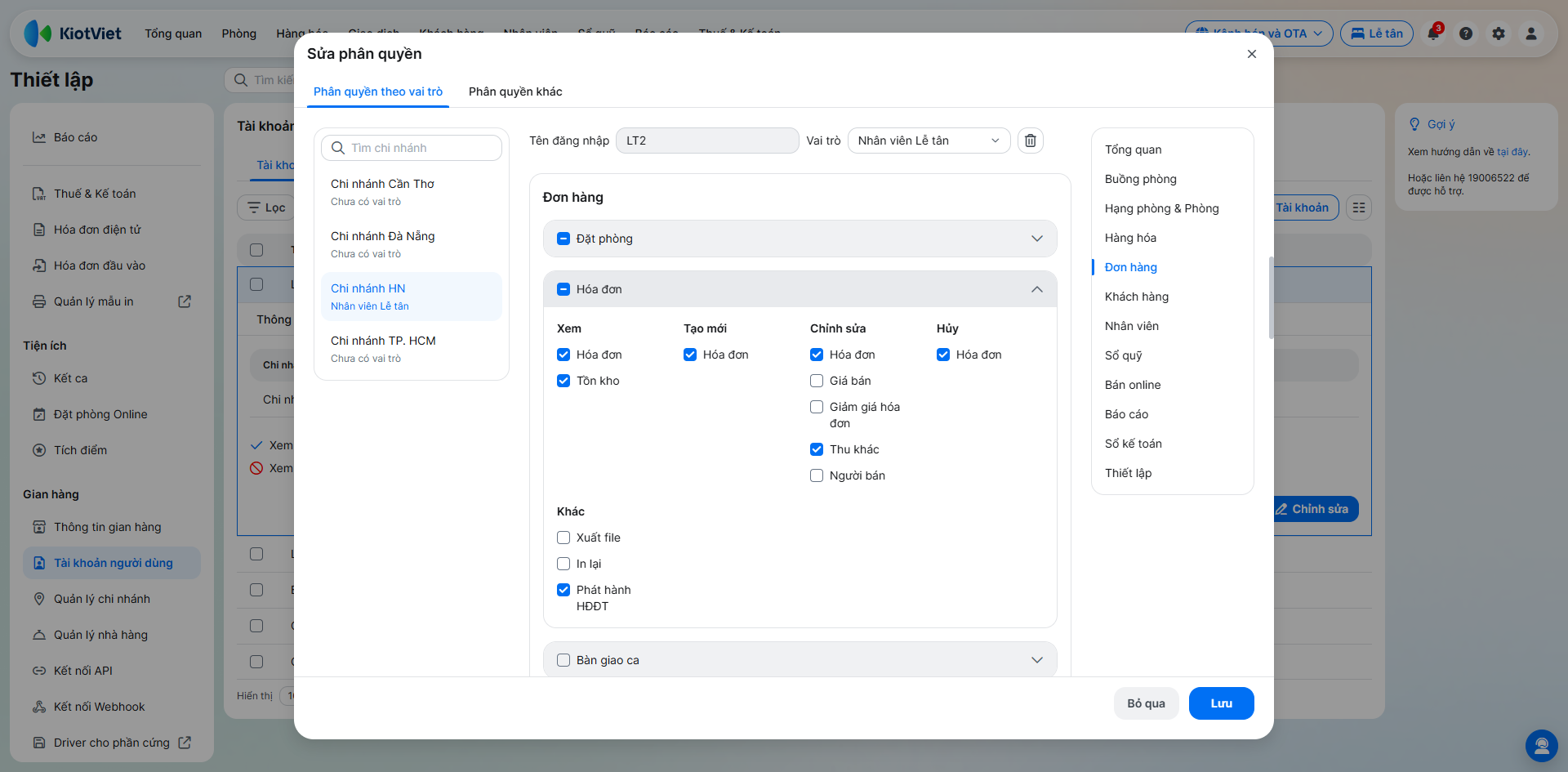Enable Giảm giá hóa đơn permission
Image resolution: width=1568 pixels, height=772 pixels.
tap(817, 407)
